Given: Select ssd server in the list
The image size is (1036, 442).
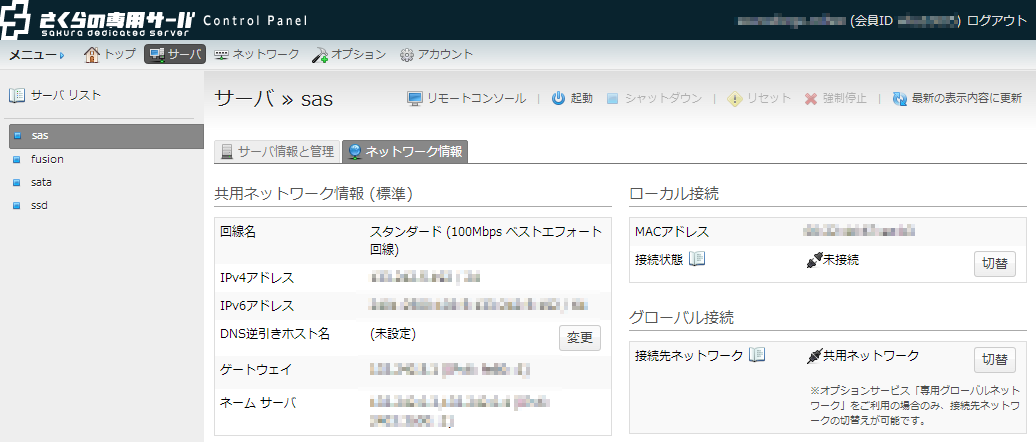Looking at the screenshot, I should coord(39,205).
